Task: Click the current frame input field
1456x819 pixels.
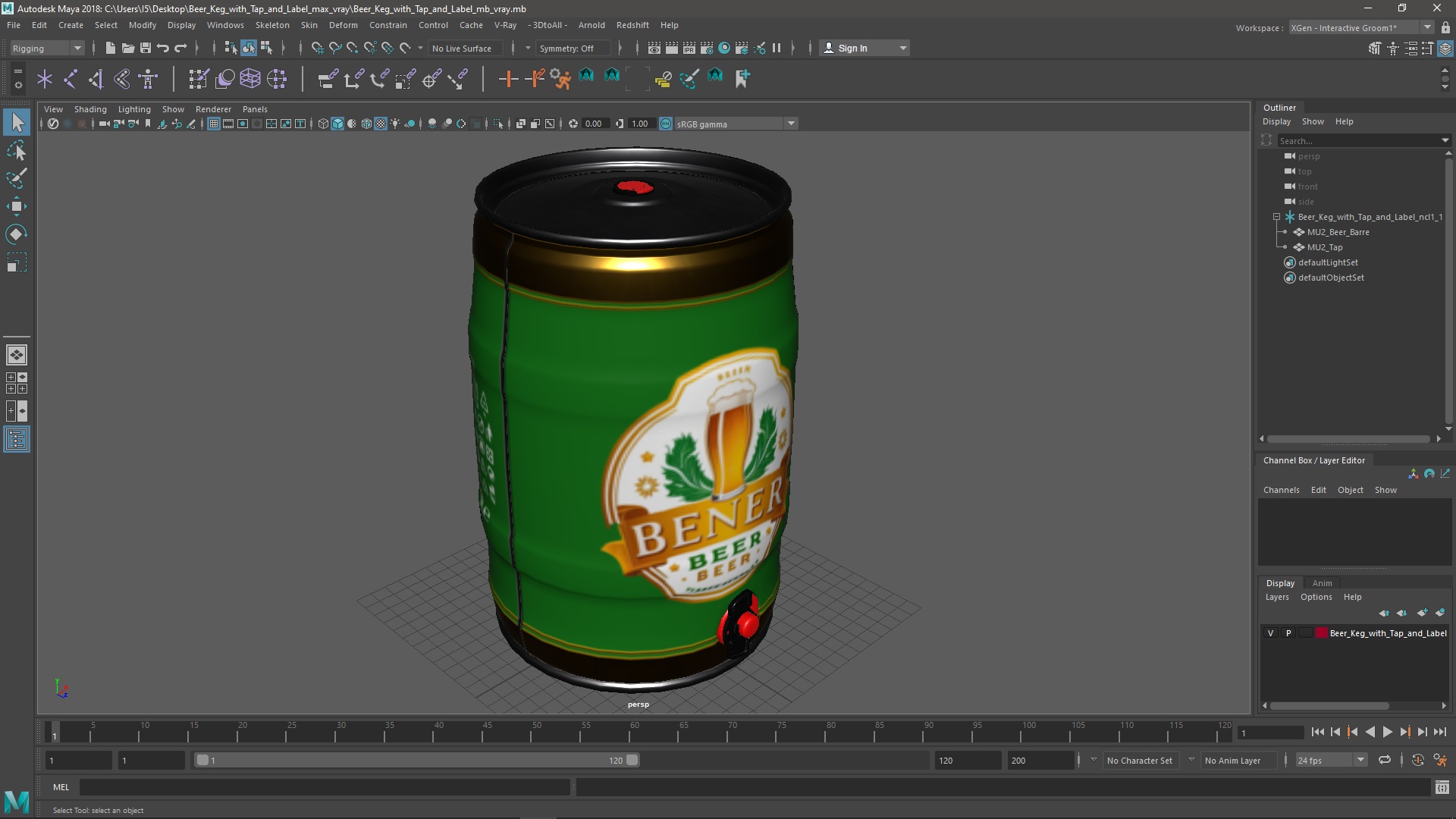Action: 1270,733
